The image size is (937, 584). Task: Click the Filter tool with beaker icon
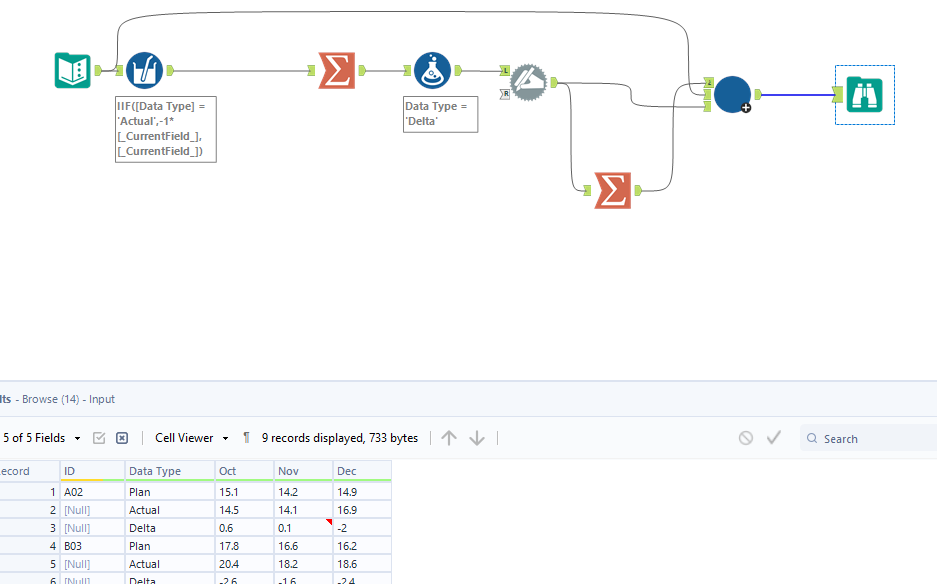click(x=434, y=70)
